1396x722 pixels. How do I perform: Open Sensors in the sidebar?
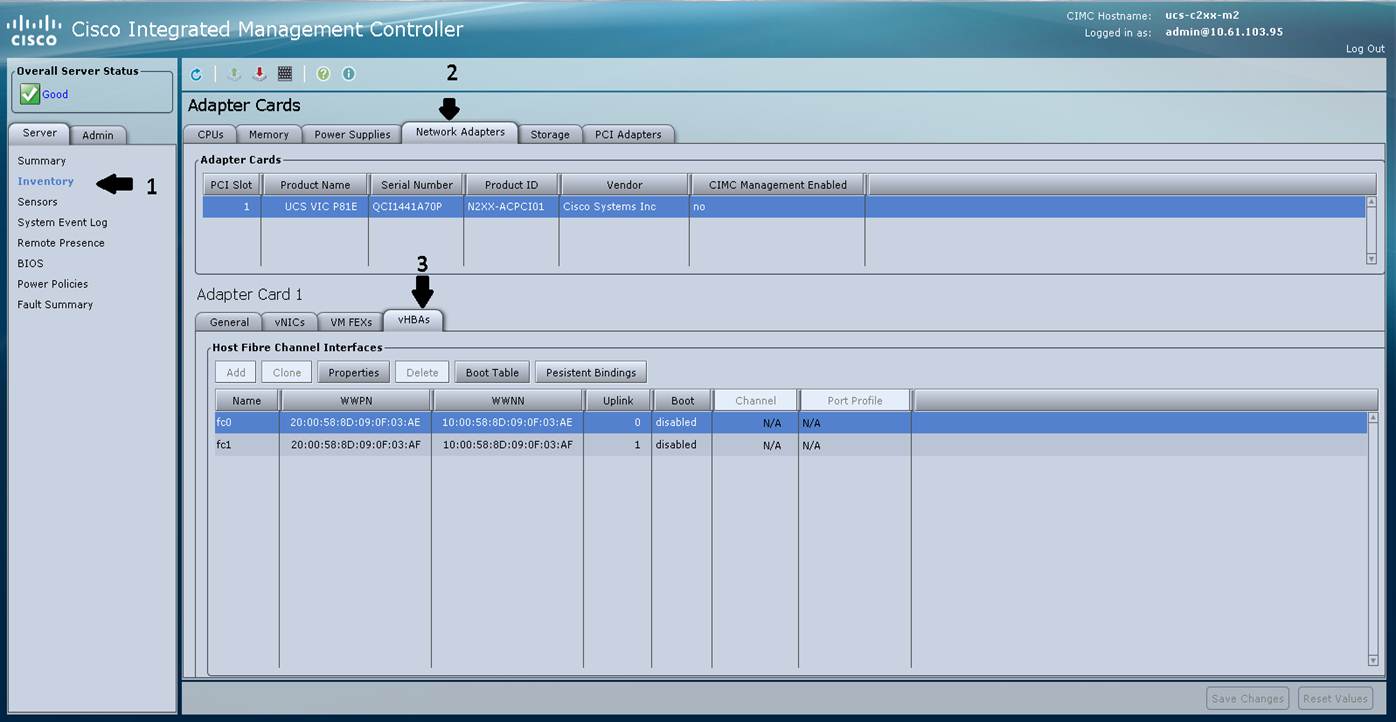click(37, 202)
